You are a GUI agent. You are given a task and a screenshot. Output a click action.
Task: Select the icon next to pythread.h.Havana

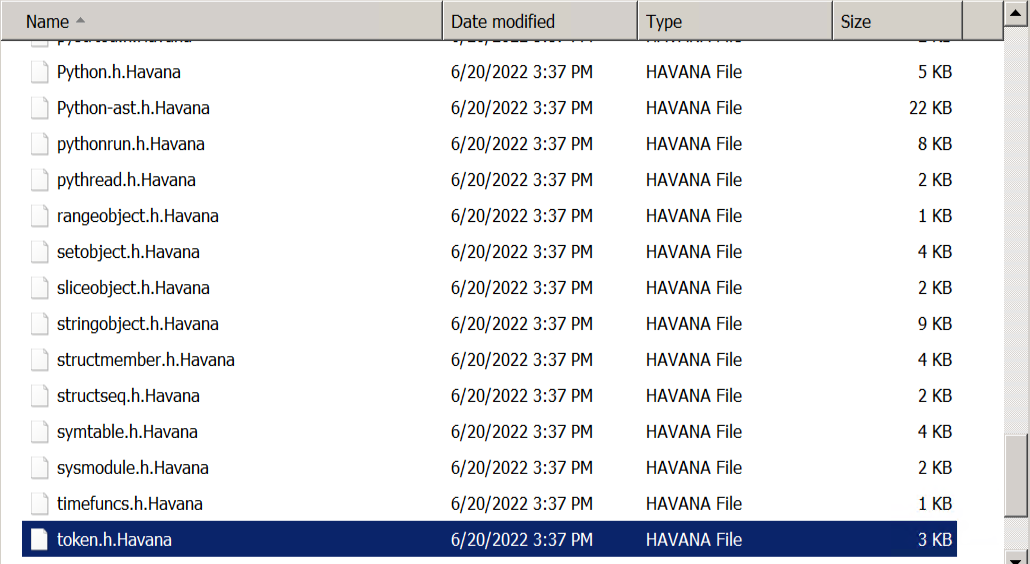(x=39, y=180)
